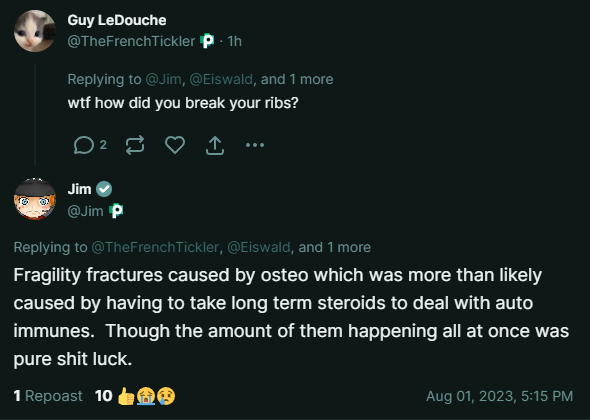Click Jim's verified checkmark badge
The width and height of the screenshot is (590, 420).
coord(104,189)
